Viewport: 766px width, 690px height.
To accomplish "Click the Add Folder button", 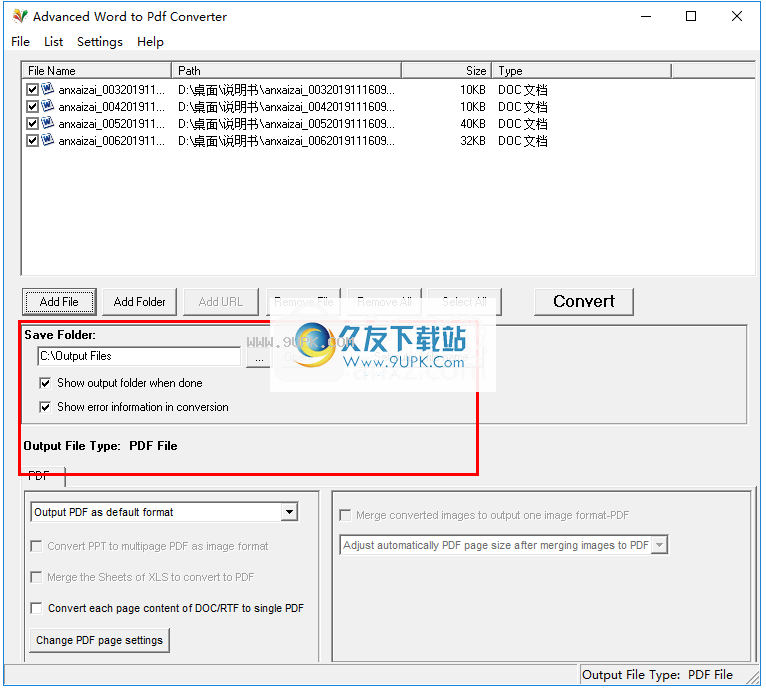I will [x=140, y=302].
